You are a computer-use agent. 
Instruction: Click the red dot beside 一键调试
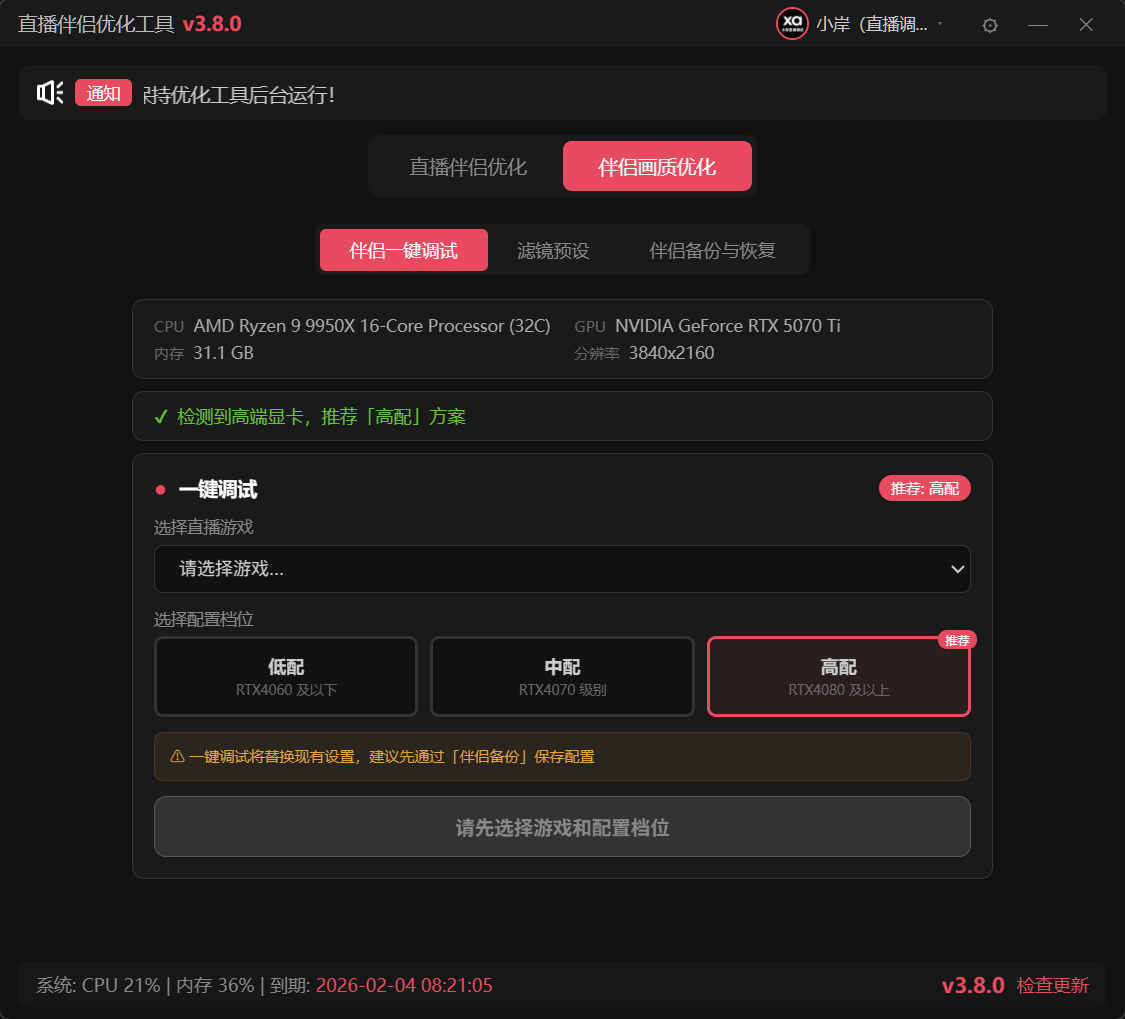(x=159, y=489)
